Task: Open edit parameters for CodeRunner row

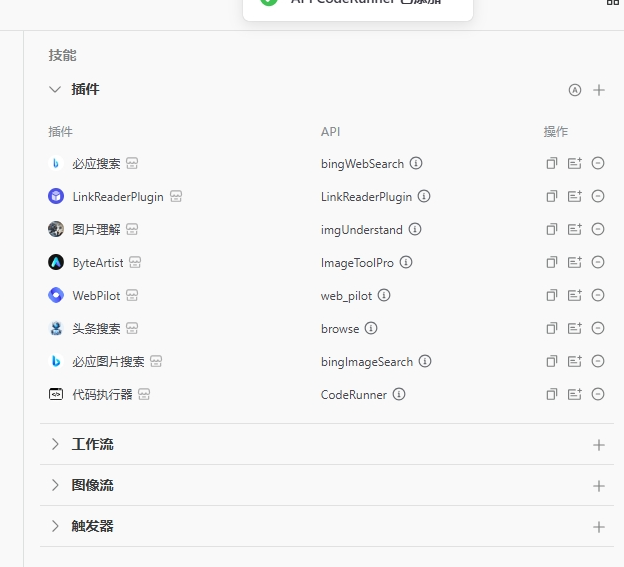Action: [x=575, y=394]
